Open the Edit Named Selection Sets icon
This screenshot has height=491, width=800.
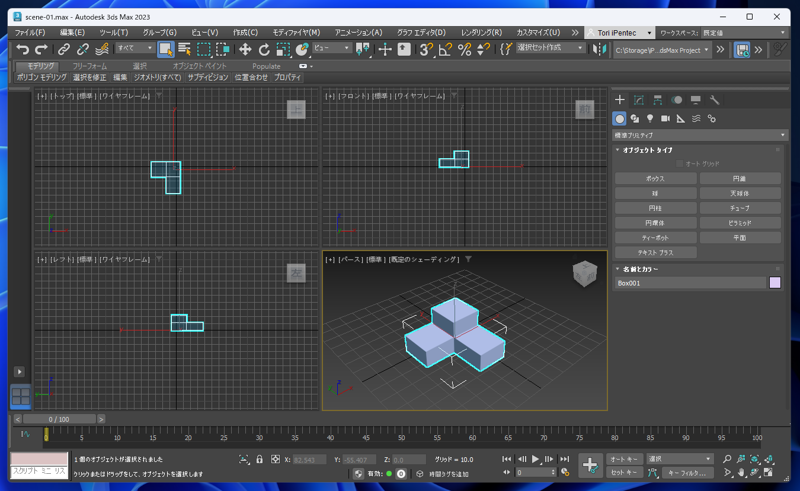506,50
